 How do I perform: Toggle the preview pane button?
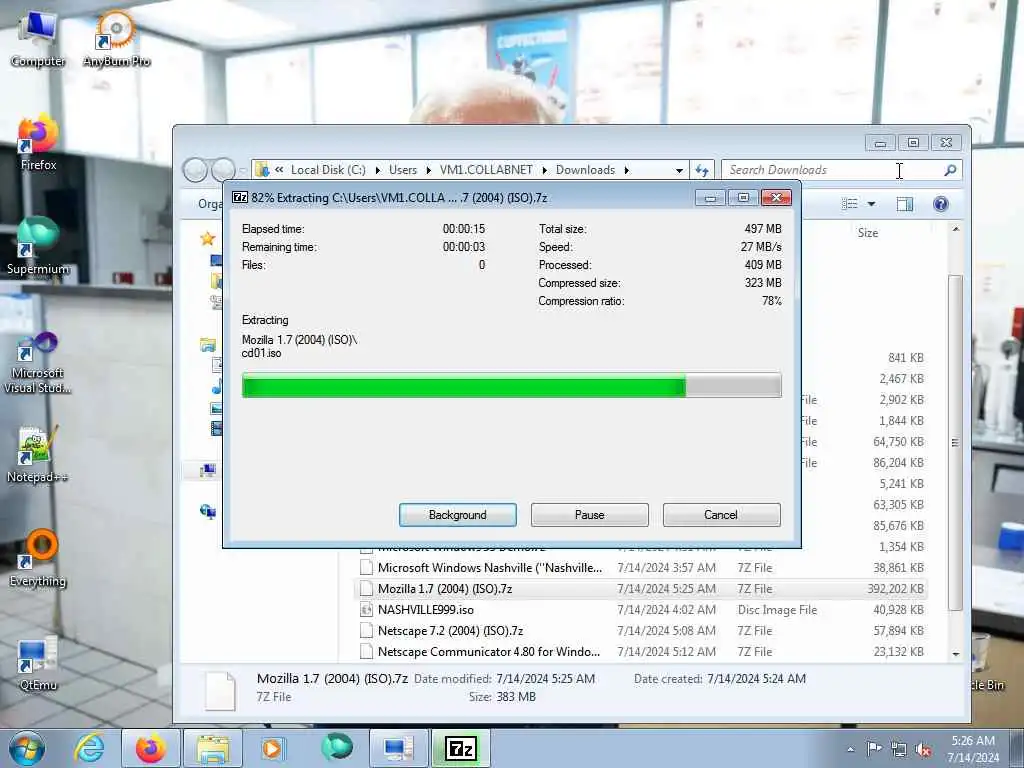click(904, 204)
